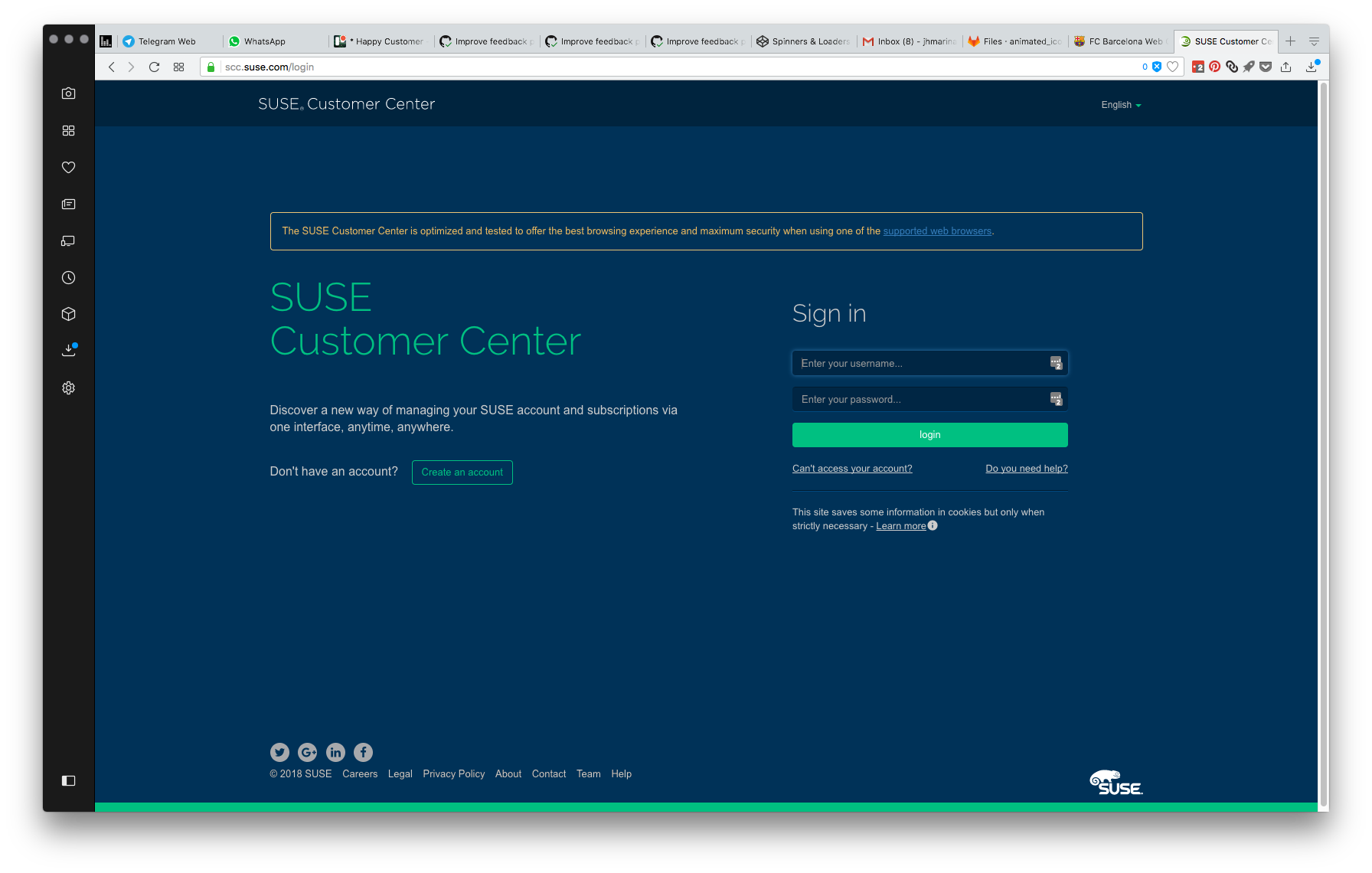1372x873 pixels.
Task: Switch to Files animated_icons tab
Action: [x=1014, y=41]
